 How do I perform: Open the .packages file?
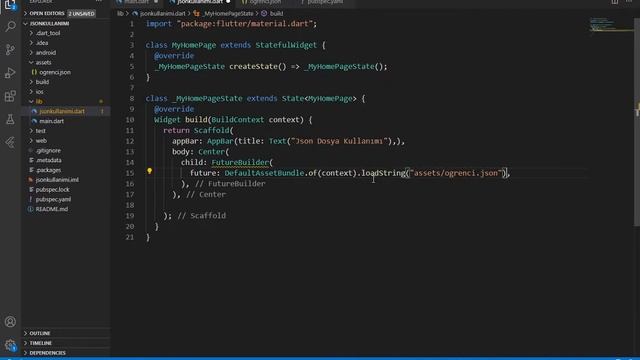coord(48,170)
